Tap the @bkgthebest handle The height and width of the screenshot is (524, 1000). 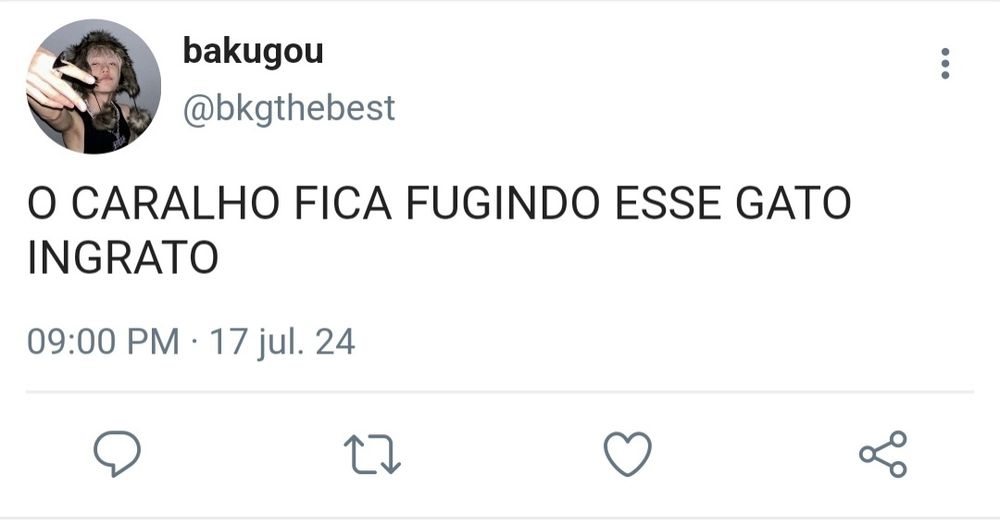click(289, 108)
